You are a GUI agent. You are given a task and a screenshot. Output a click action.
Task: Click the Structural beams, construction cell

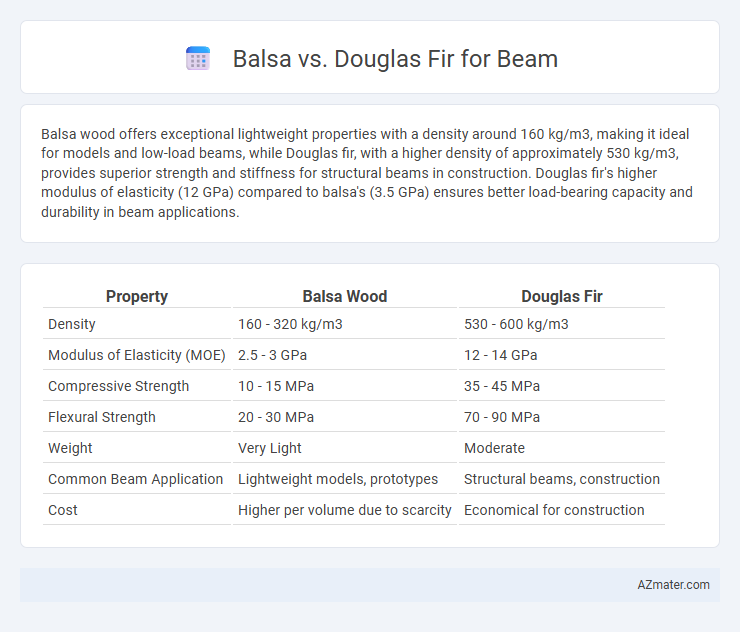[x=562, y=479]
